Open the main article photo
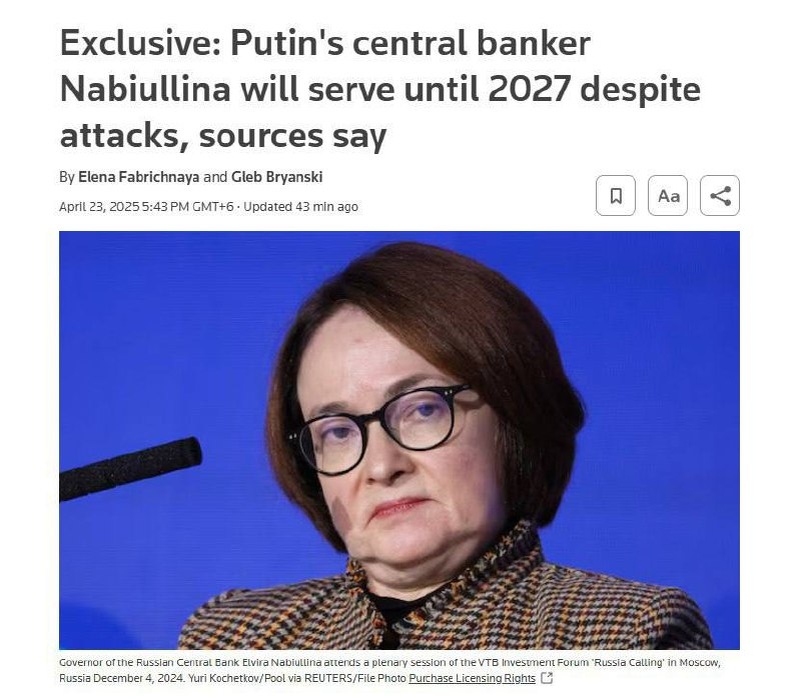Screen dimensions: 801x699 pos(399,440)
